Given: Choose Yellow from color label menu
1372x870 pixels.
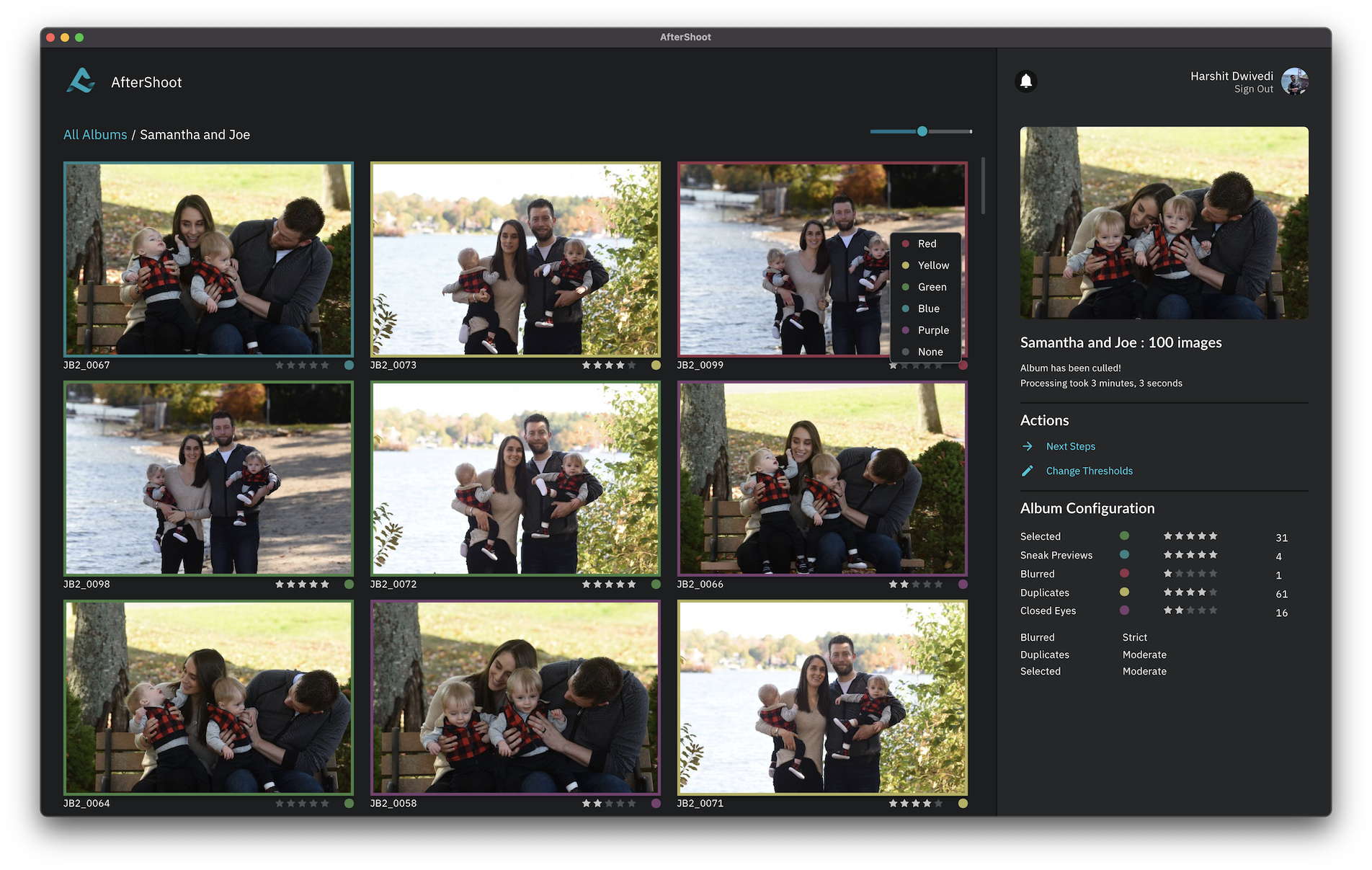Looking at the screenshot, I should [x=926, y=266].
